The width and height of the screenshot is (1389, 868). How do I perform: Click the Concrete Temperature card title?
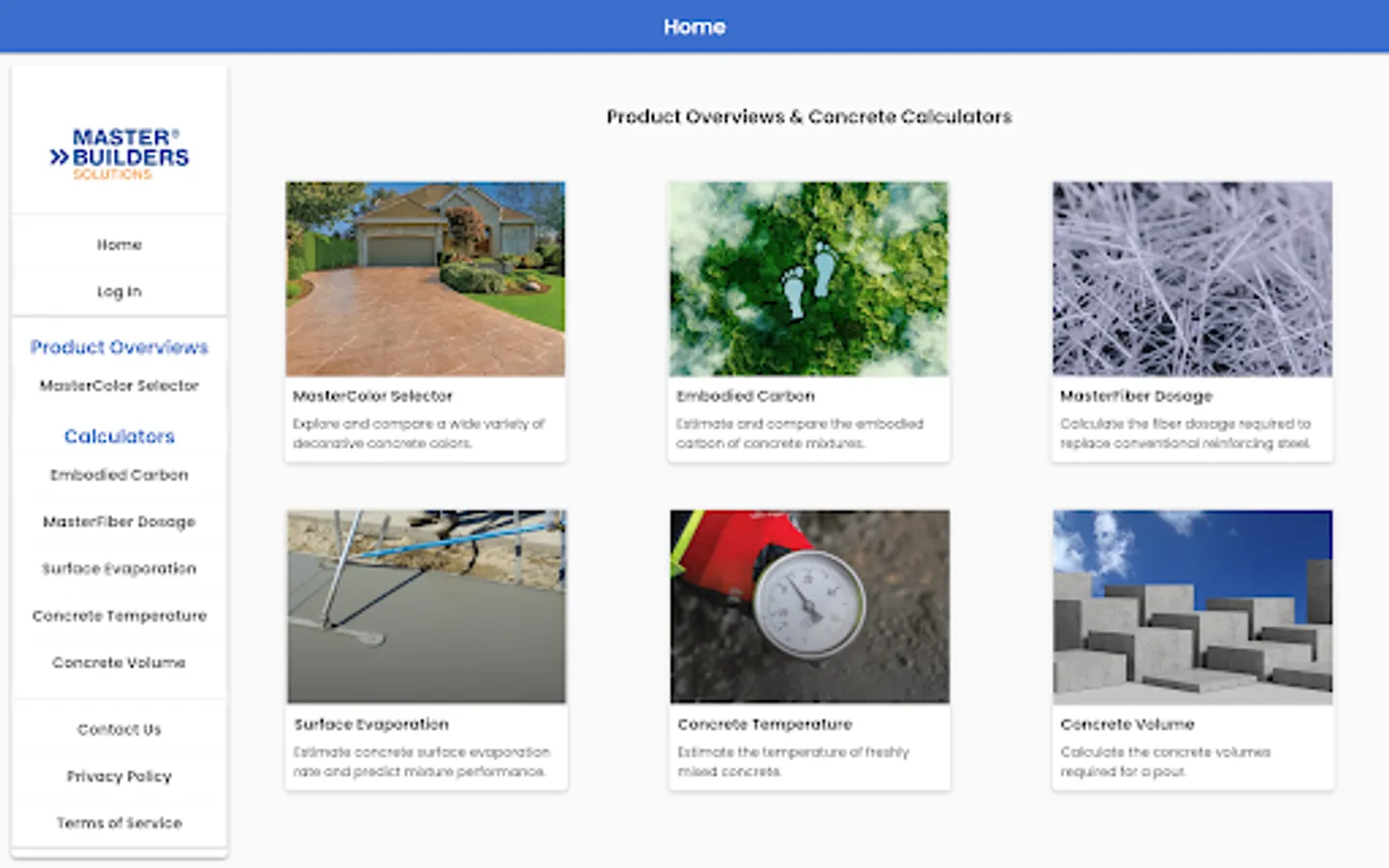coord(765,724)
